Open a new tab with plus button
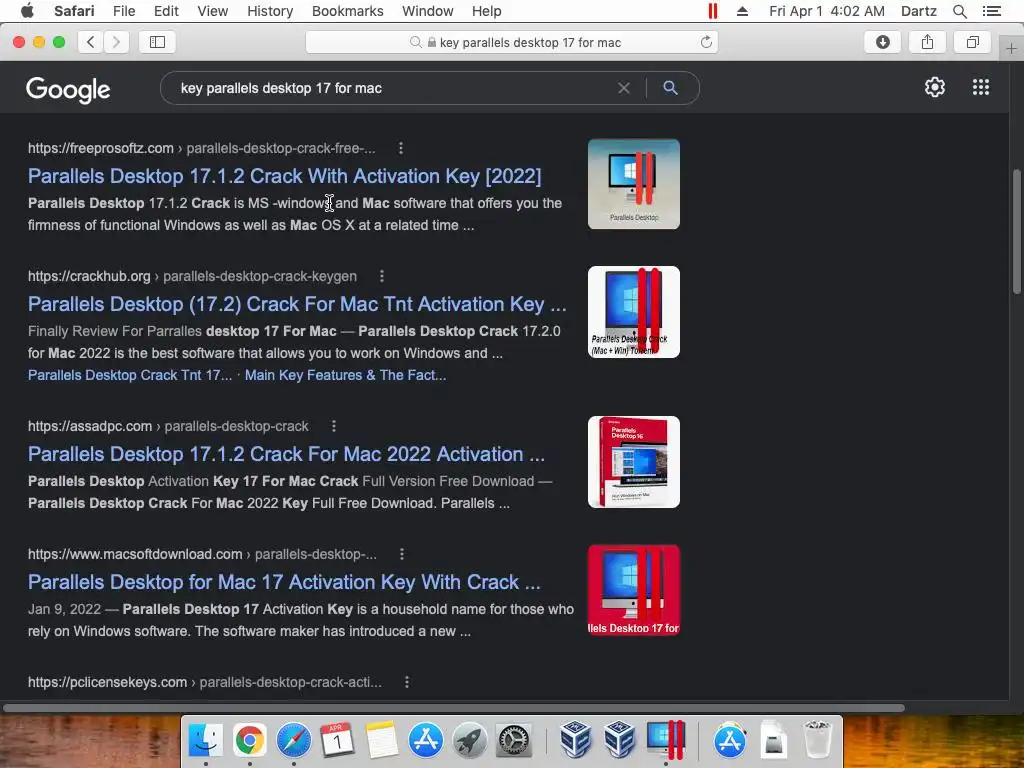The height and width of the screenshot is (768, 1024). coord(1011,49)
